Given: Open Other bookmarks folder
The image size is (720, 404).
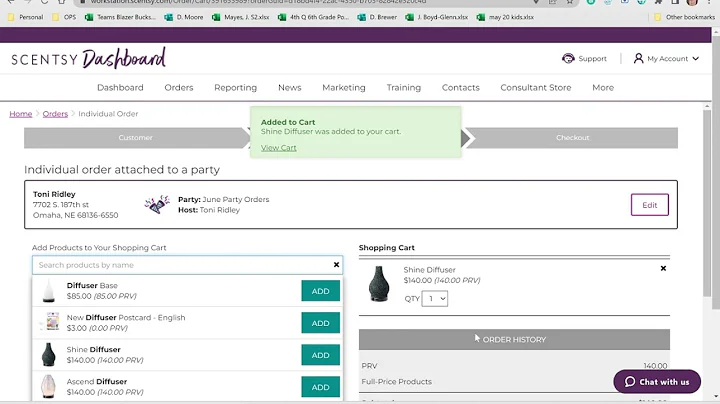Looking at the screenshot, I should 684,17.
